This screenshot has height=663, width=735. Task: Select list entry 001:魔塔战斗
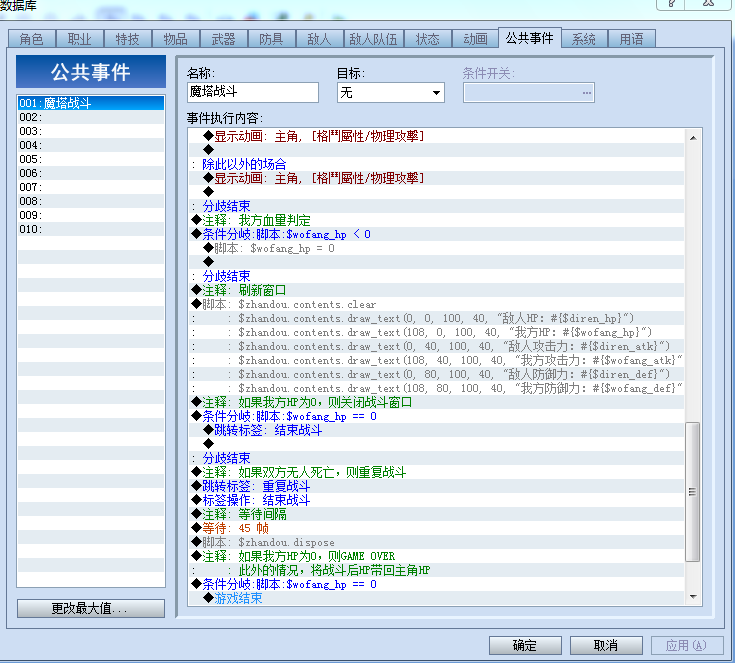click(91, 103)
